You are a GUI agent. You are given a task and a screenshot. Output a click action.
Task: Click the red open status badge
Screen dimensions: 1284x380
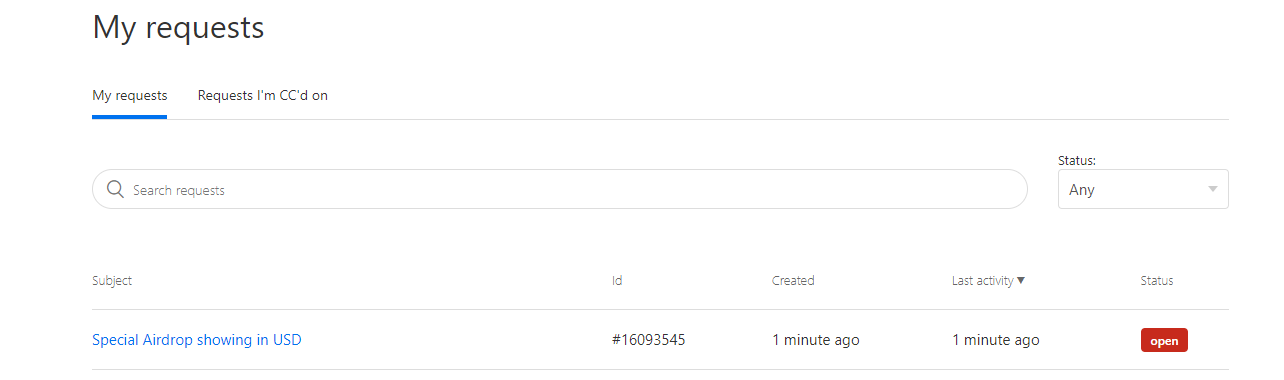coord(1164,340)
